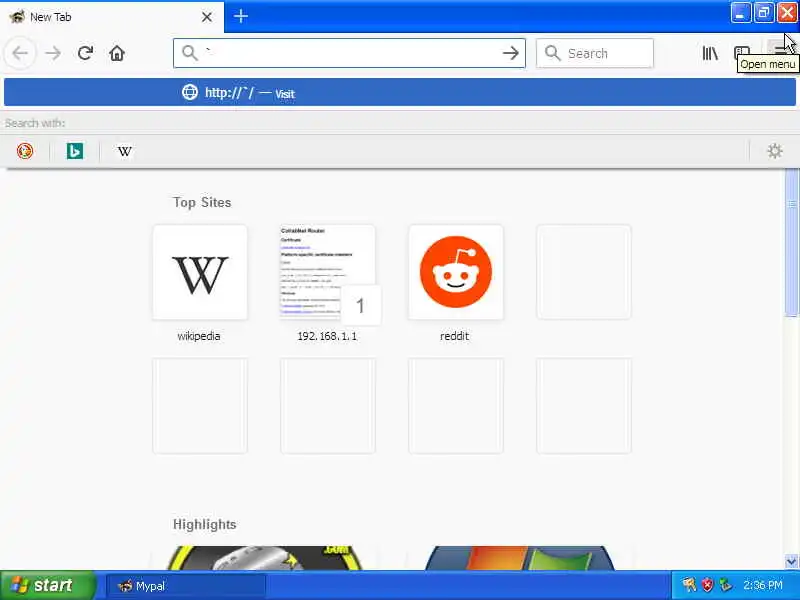The height and width of the screenshot is (600, 800).
Task: Open search settings gear icon
Action: 774,151
